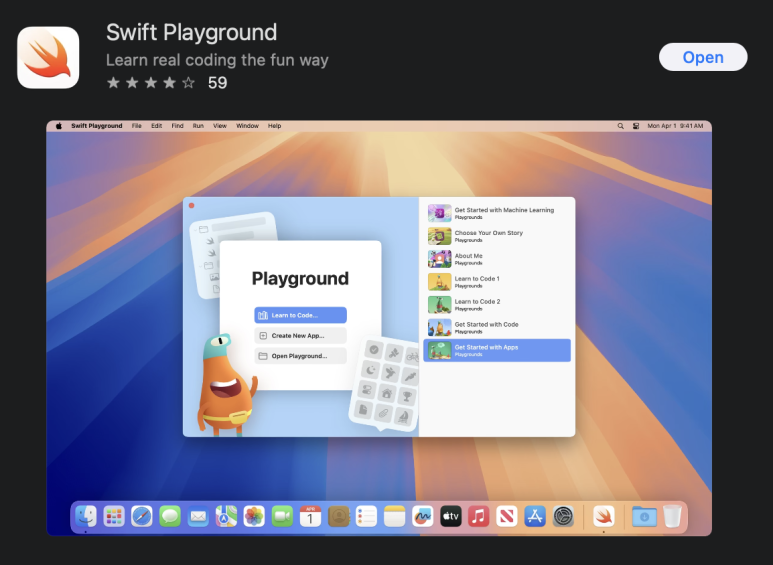Open Music from the Dock
Viewport: 773px width, 565px height.
pyautogui.click(x=479, y=516)
